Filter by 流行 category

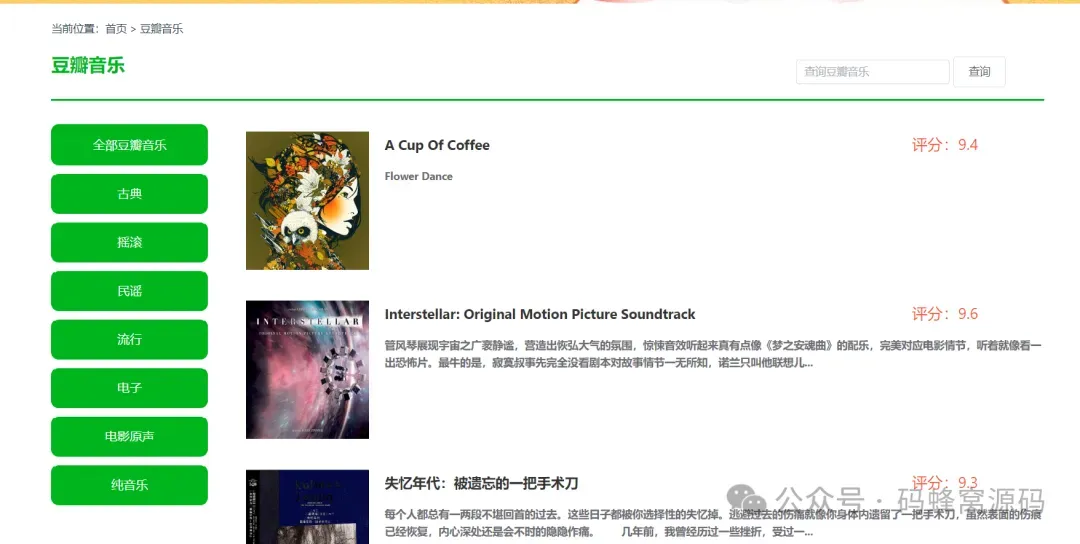(x=129, y=339)
